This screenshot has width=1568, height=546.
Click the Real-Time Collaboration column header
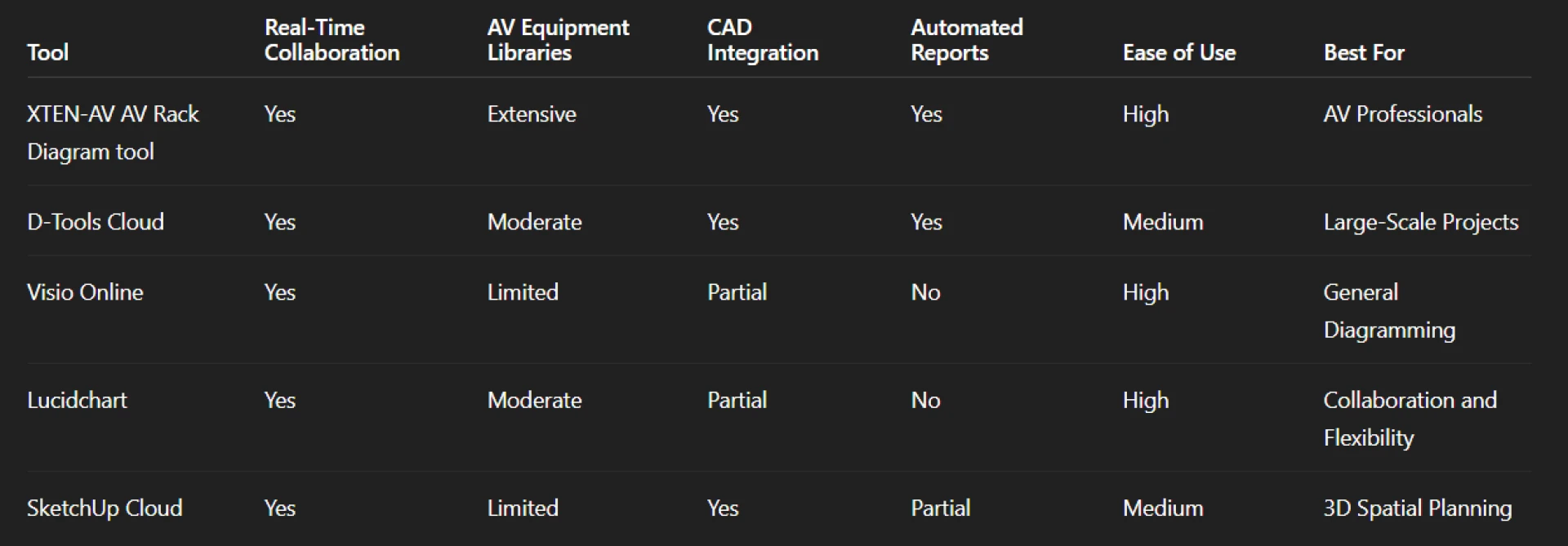tap(332, 40)
